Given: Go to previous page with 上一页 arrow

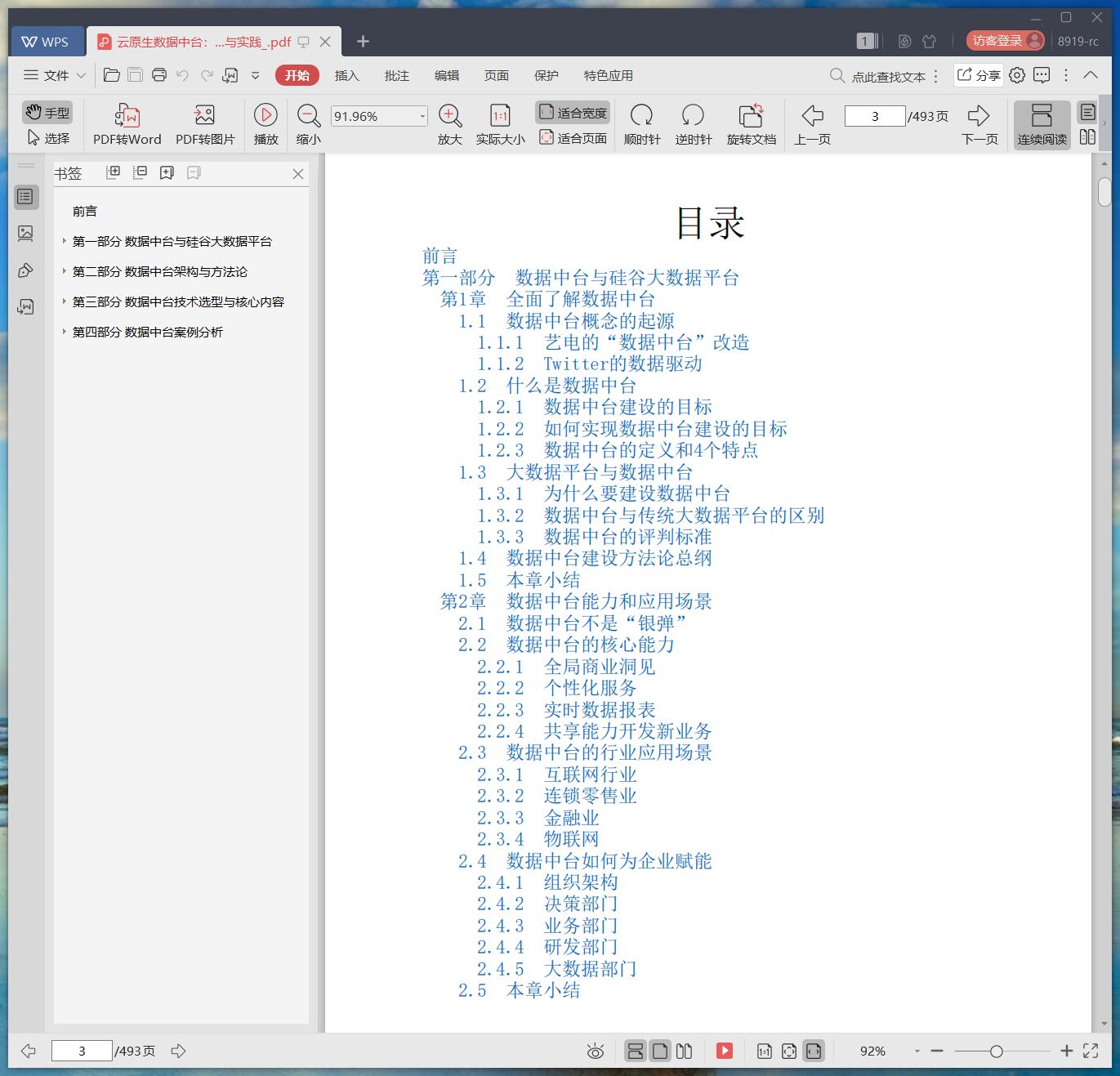Looking at the screenshot, I should (812, 115).
